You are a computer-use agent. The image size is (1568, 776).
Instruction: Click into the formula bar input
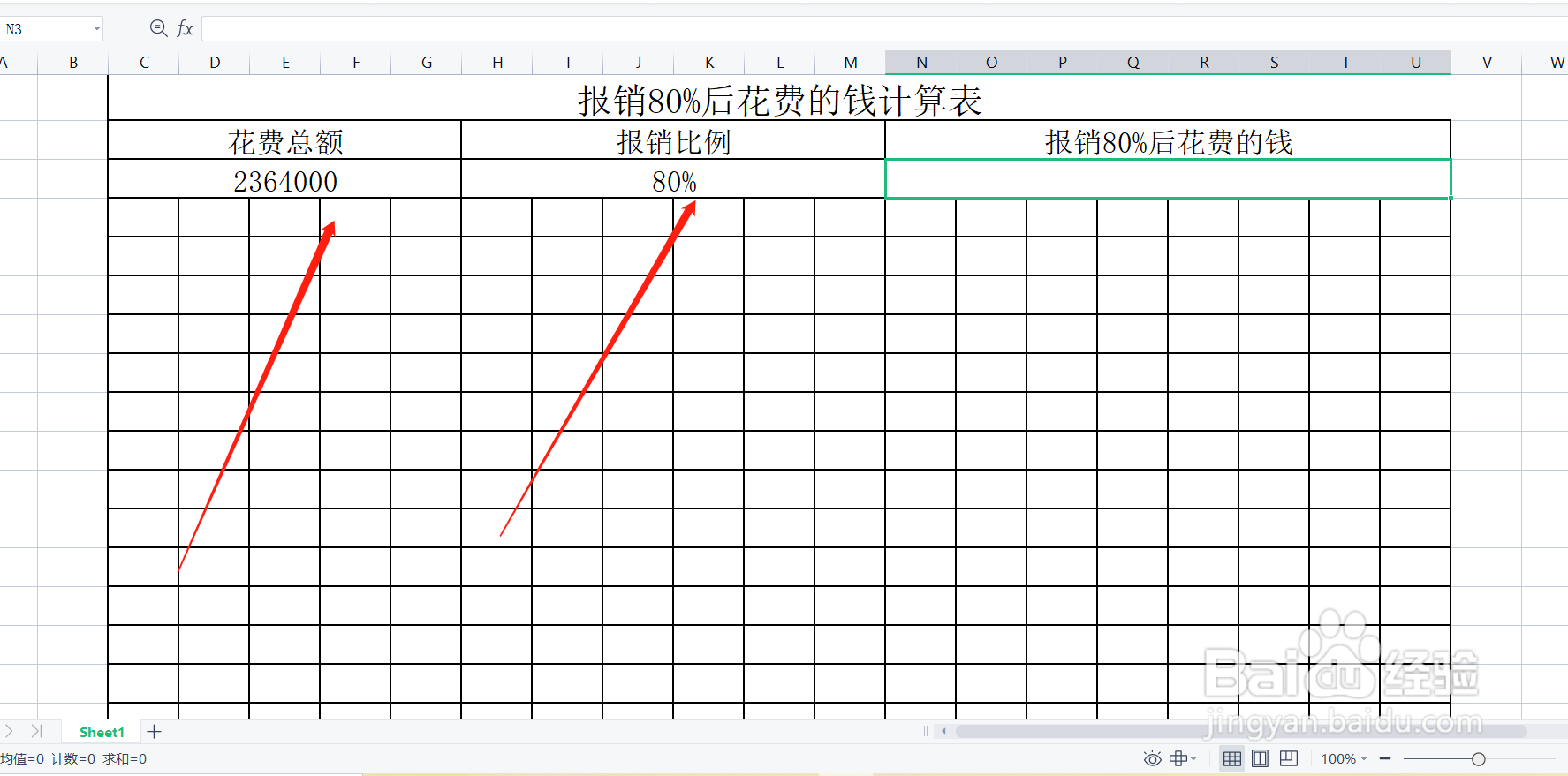click(884, 28)
